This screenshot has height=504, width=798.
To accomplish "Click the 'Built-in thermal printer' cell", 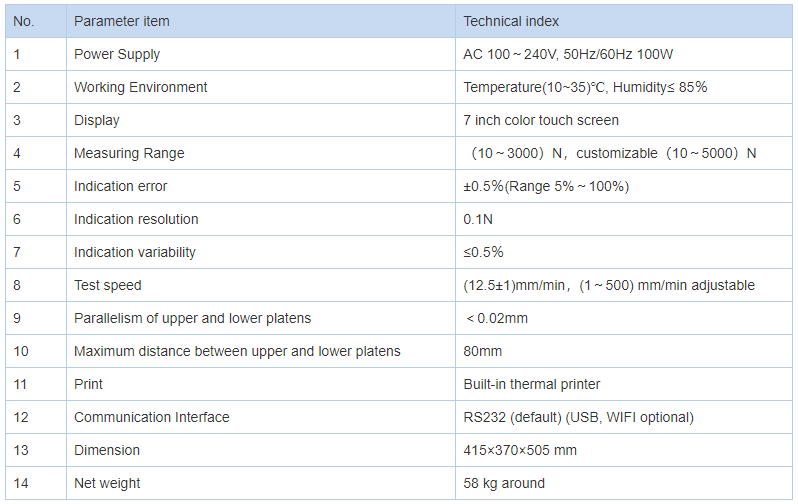I will (623, 384).
